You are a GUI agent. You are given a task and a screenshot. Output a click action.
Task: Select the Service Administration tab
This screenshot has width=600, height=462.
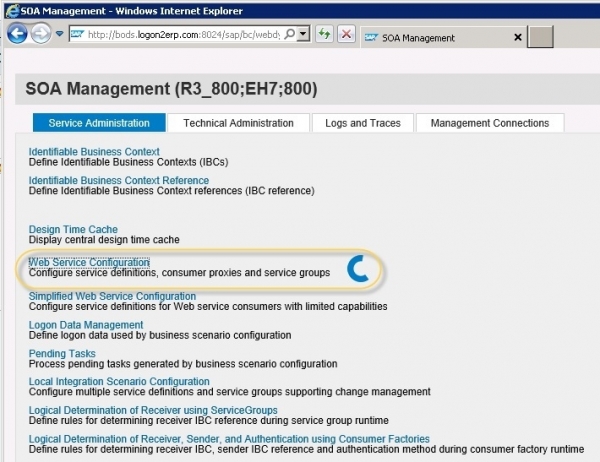click(99, 123)
